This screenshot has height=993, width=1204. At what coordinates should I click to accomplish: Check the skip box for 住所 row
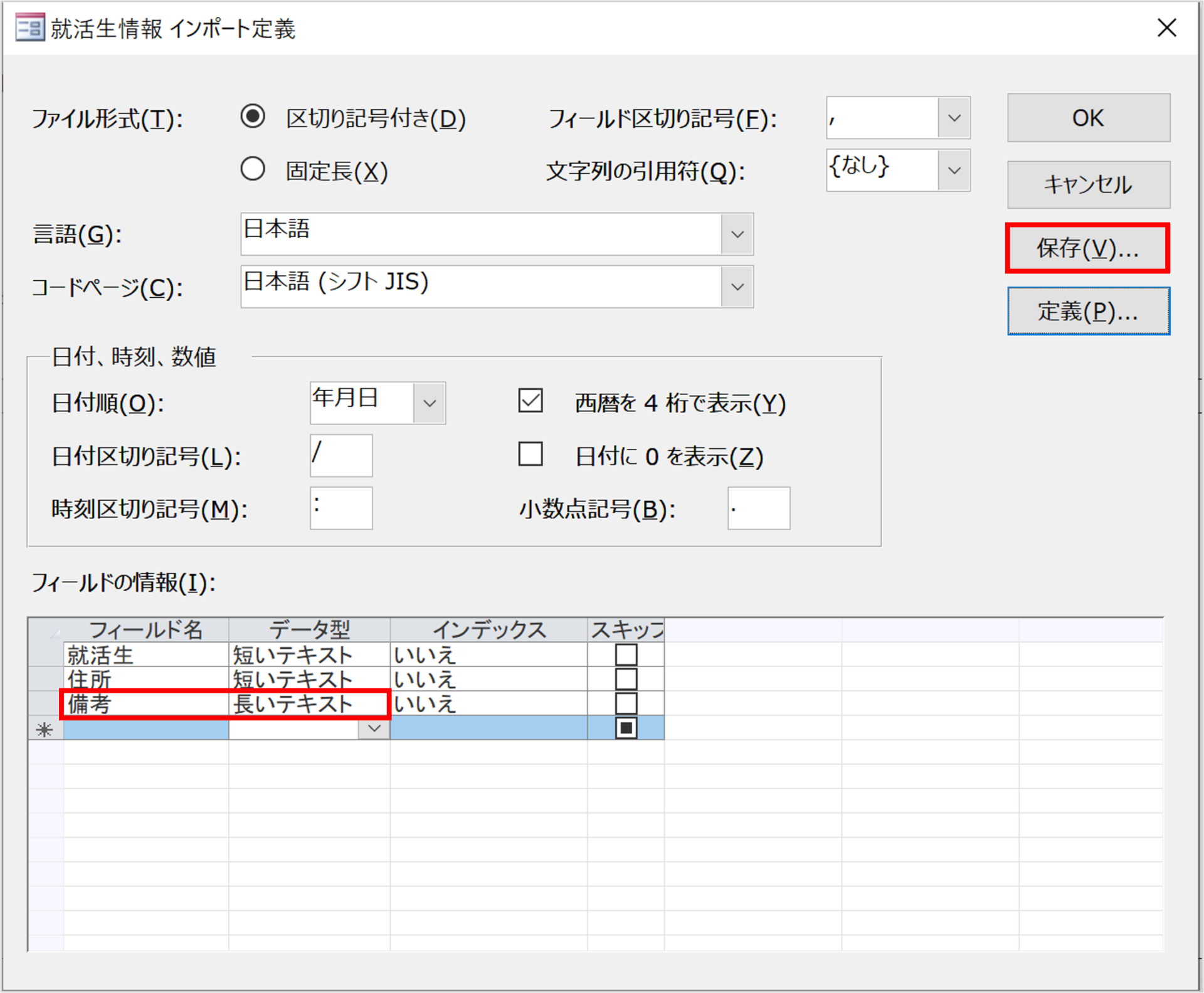tap(626, 679)
